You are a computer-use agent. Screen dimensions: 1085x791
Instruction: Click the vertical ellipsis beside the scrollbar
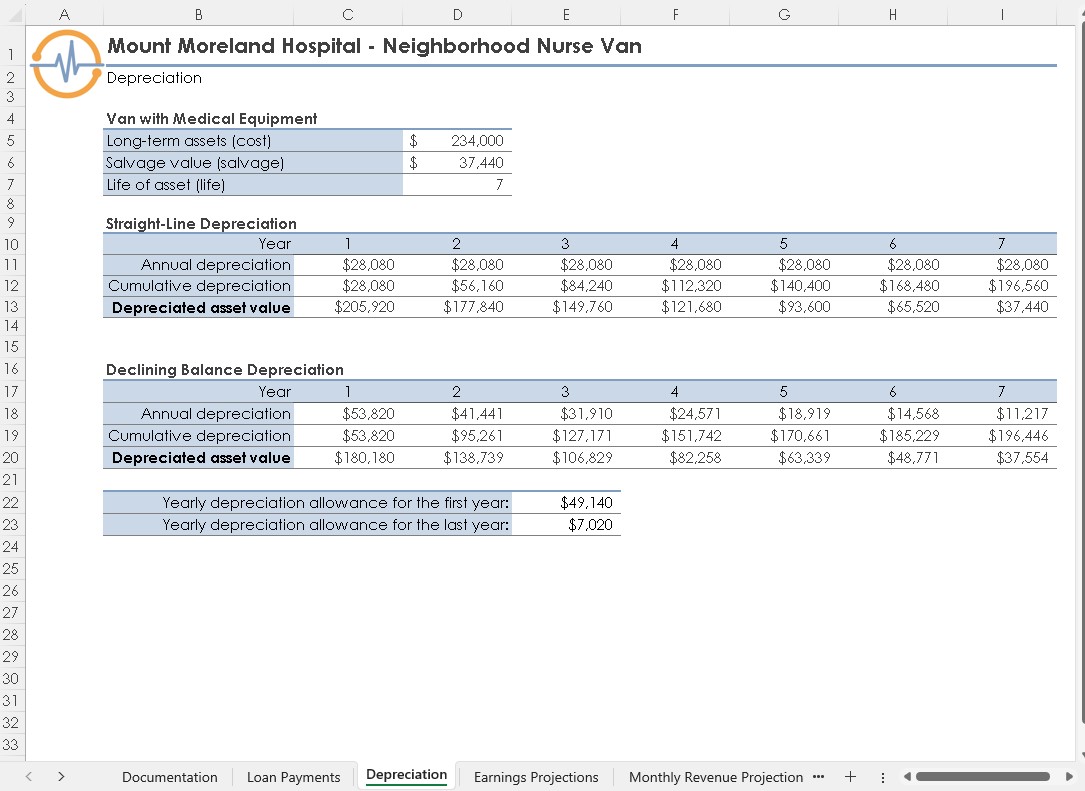point(882,777)
